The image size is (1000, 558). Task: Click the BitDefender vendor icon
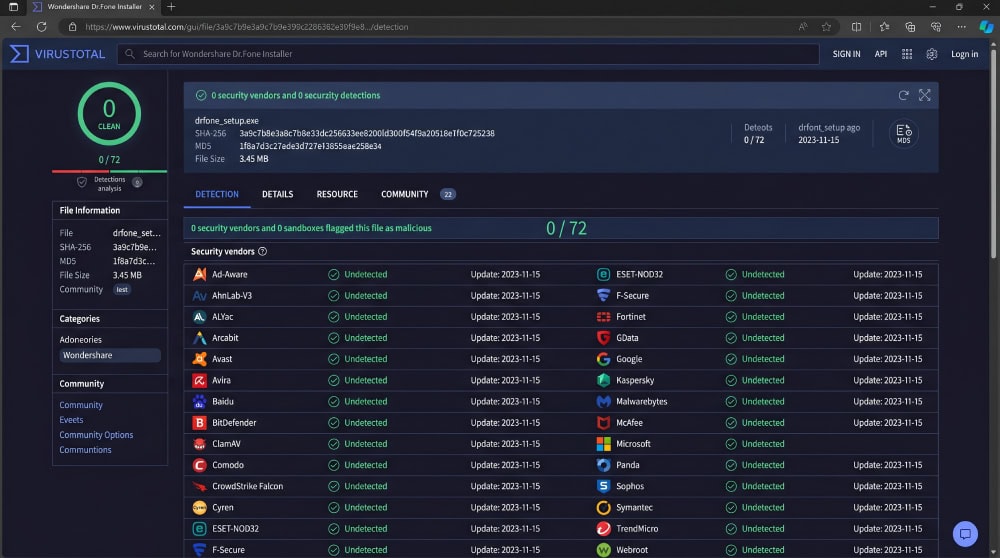[200, 423]
